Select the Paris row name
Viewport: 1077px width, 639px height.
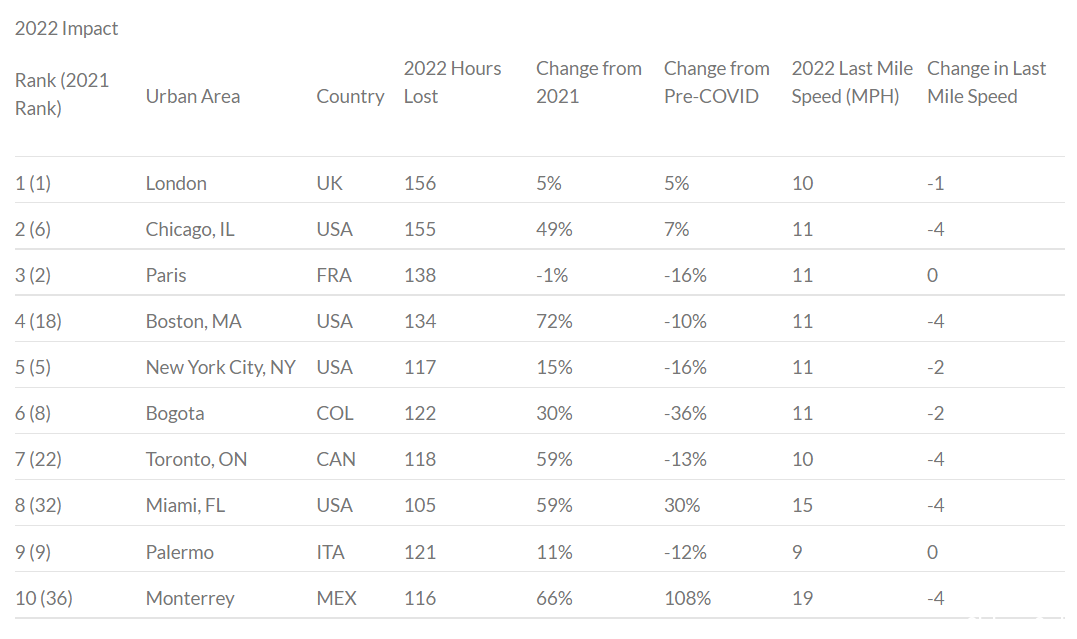pos(166,276)
